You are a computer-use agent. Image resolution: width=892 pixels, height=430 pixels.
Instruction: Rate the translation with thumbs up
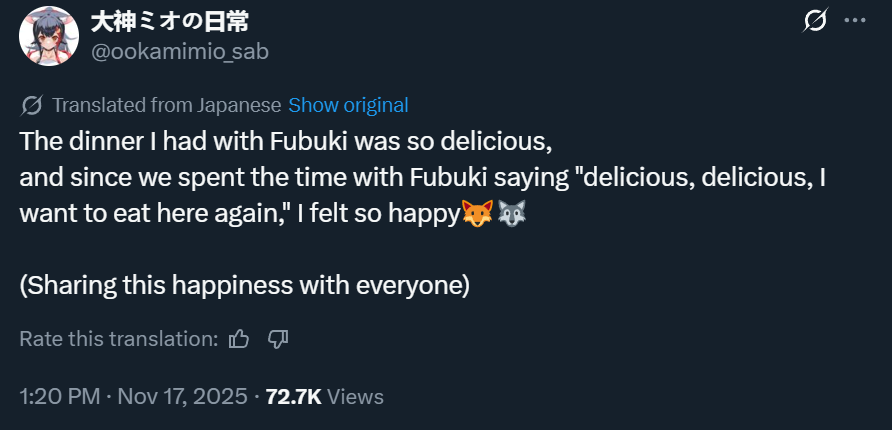click(239, 339)
